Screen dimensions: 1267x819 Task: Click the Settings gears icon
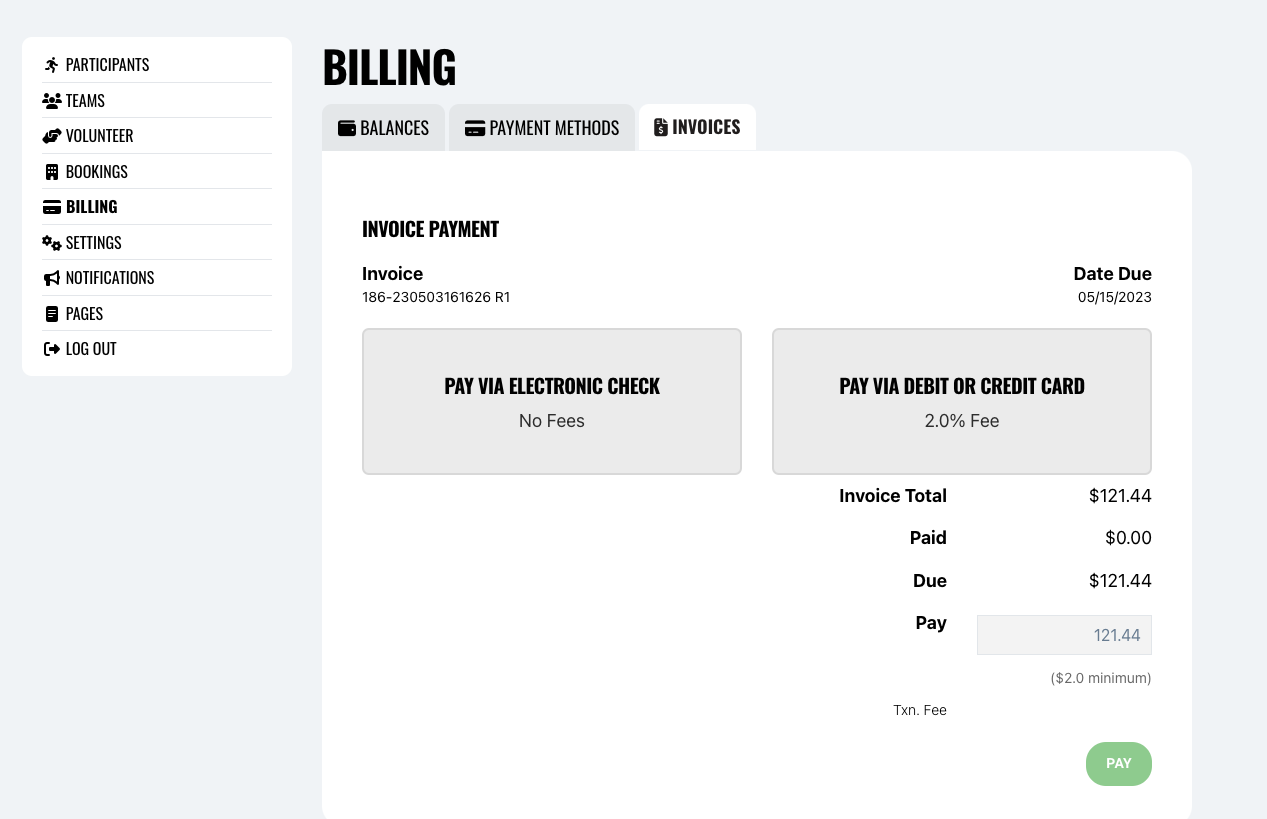[x=52, y=243]
